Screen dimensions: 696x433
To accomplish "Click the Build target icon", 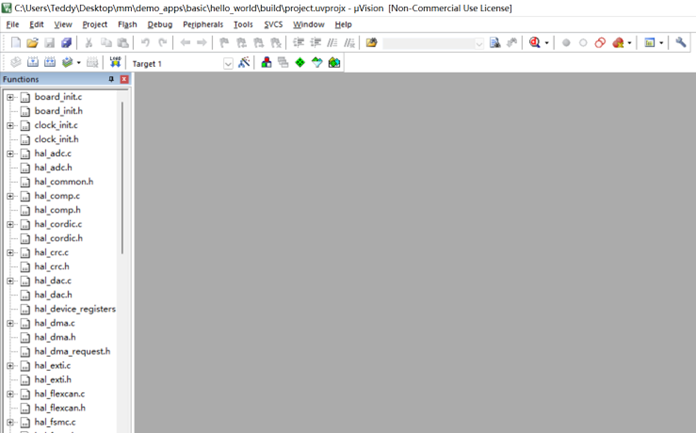I will (x=32, y=63).
